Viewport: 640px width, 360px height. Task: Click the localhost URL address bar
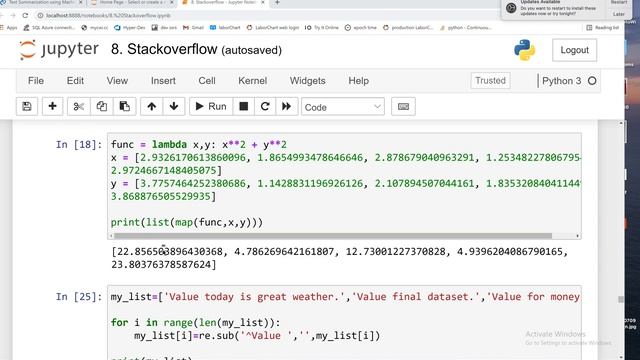(108, 16)
